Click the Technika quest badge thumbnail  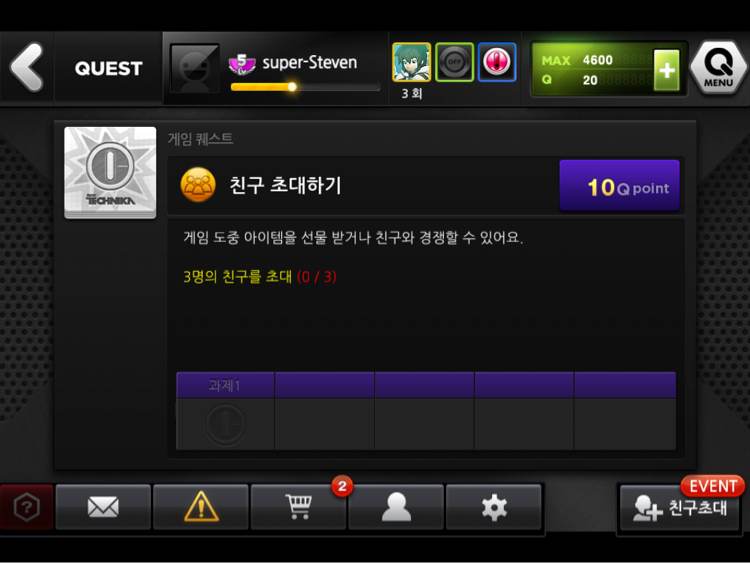[x=110, y=172]
